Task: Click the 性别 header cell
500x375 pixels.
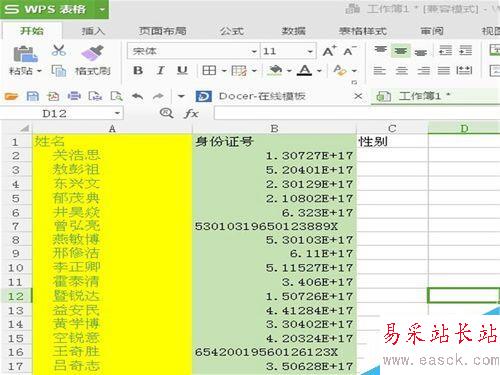Action: coord(392,142)
